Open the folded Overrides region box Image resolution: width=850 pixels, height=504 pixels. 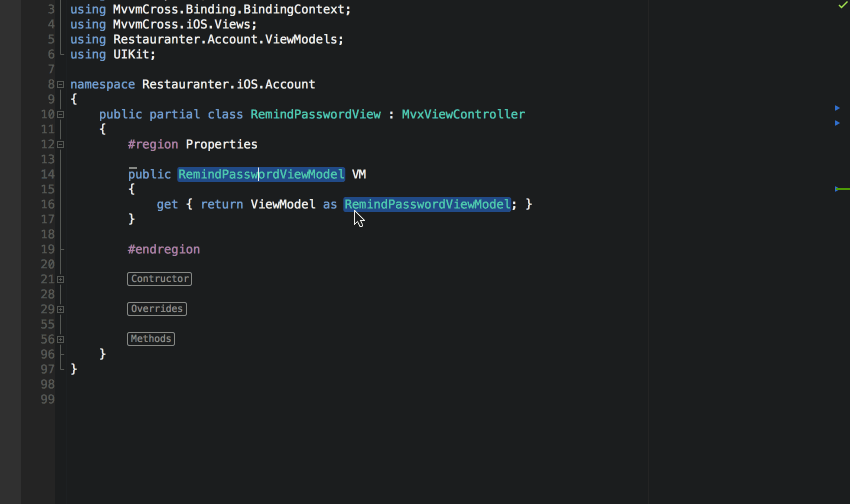click(x=157, y=309)
